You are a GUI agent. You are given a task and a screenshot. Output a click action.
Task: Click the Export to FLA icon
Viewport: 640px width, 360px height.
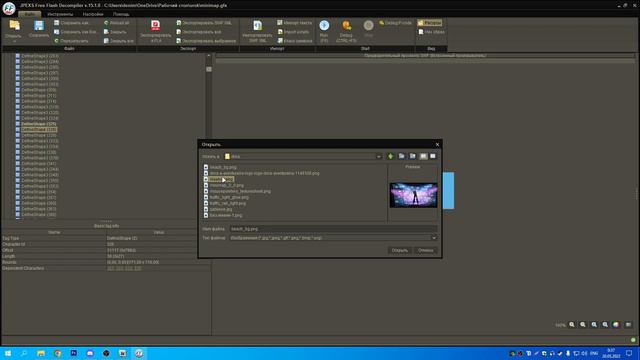click(x=156, y=25)
